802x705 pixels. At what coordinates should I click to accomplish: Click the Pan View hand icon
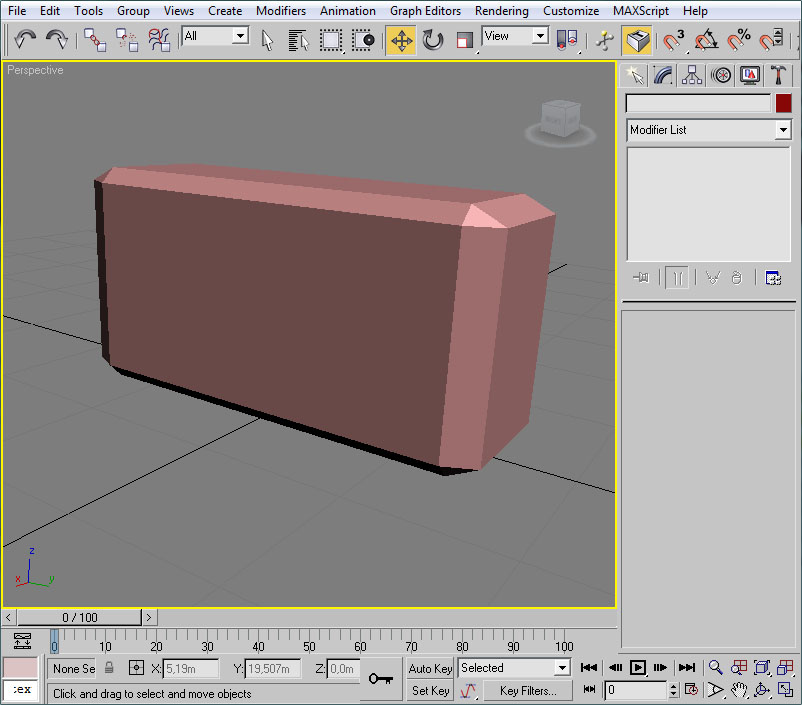click(x=739, y=690)
